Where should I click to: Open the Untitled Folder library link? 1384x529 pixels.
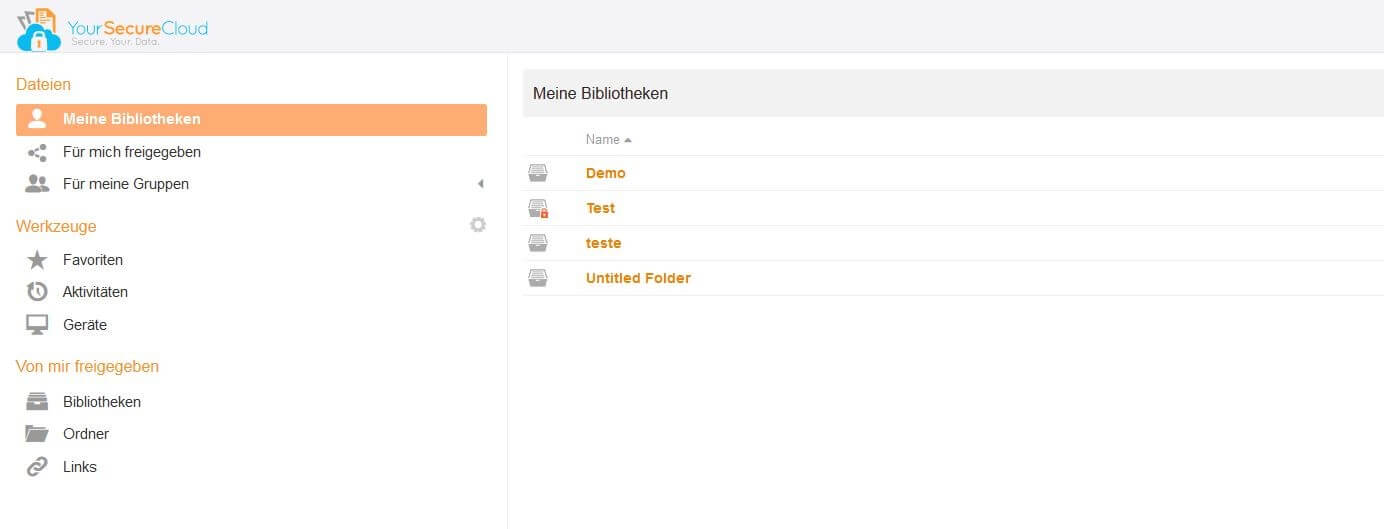(638, 278)
